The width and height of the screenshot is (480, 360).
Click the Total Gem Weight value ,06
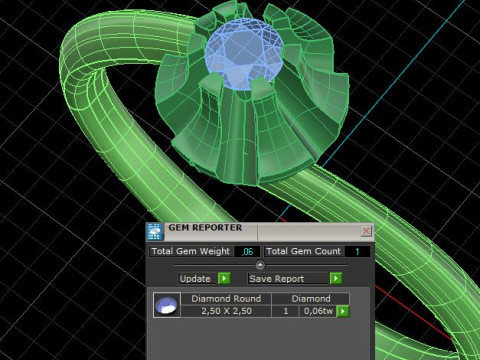(247, 252)
